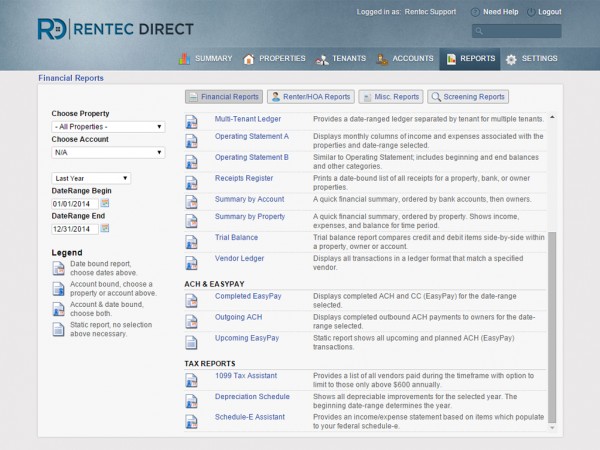600x450 pixels.
Task: Click the search magnifier icon in header
Action: coord(479,31)
